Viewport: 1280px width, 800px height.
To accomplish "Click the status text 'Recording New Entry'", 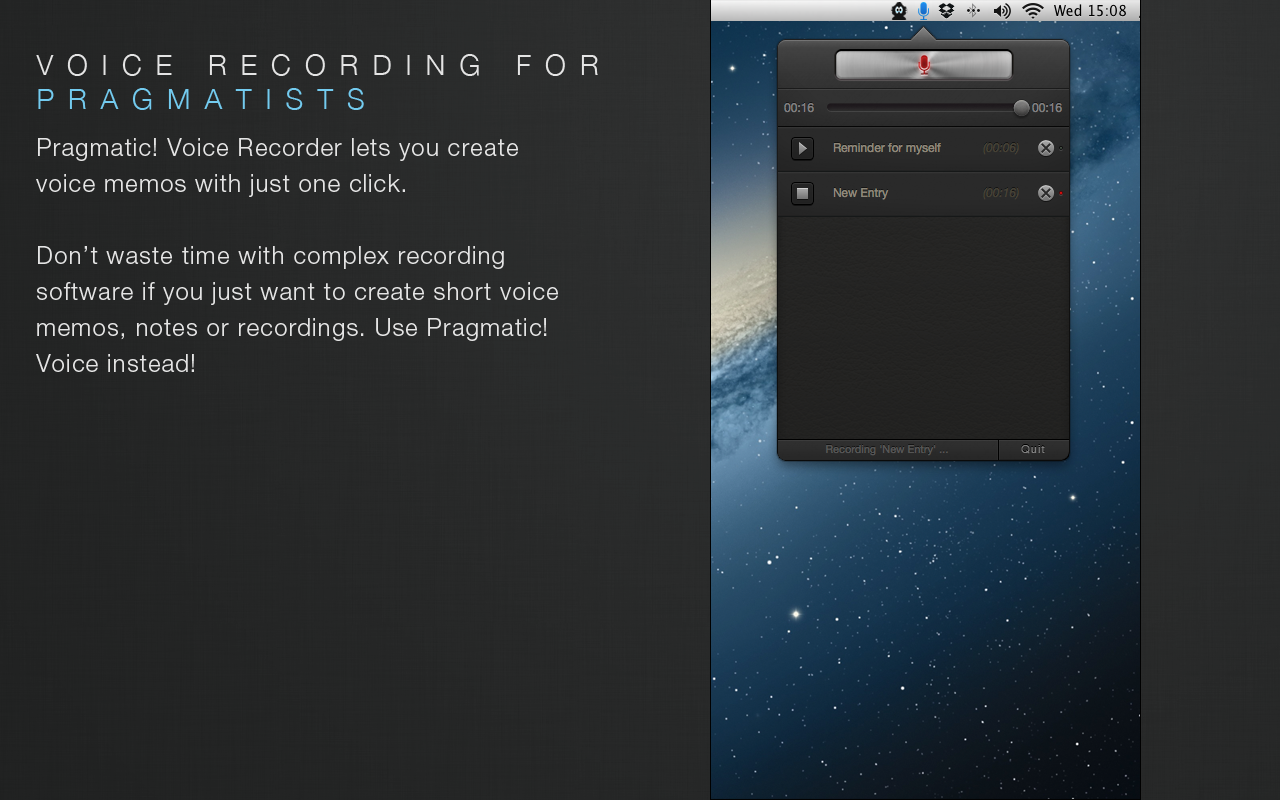I will coord(887,450).
